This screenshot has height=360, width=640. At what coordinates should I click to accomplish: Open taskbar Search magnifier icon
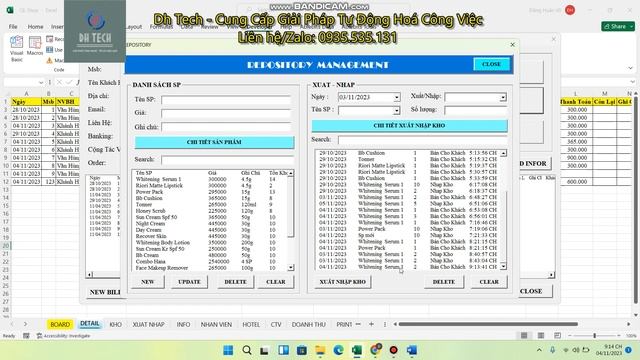pyautogui.click(x=247, y=350)
